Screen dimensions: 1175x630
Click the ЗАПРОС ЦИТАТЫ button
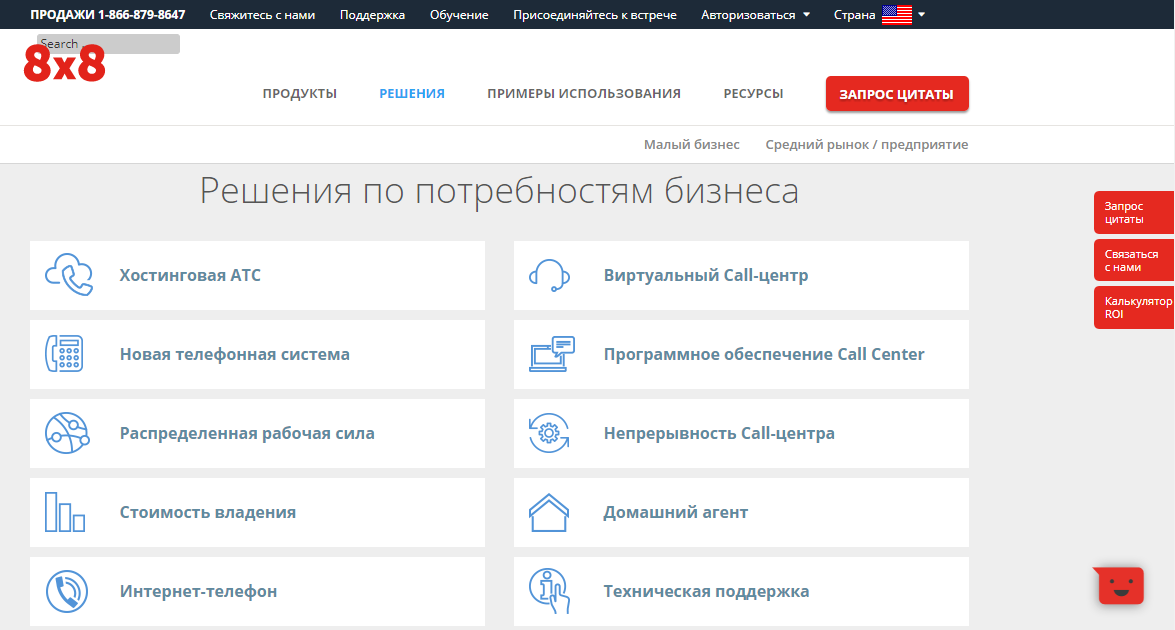coord(896,93)
